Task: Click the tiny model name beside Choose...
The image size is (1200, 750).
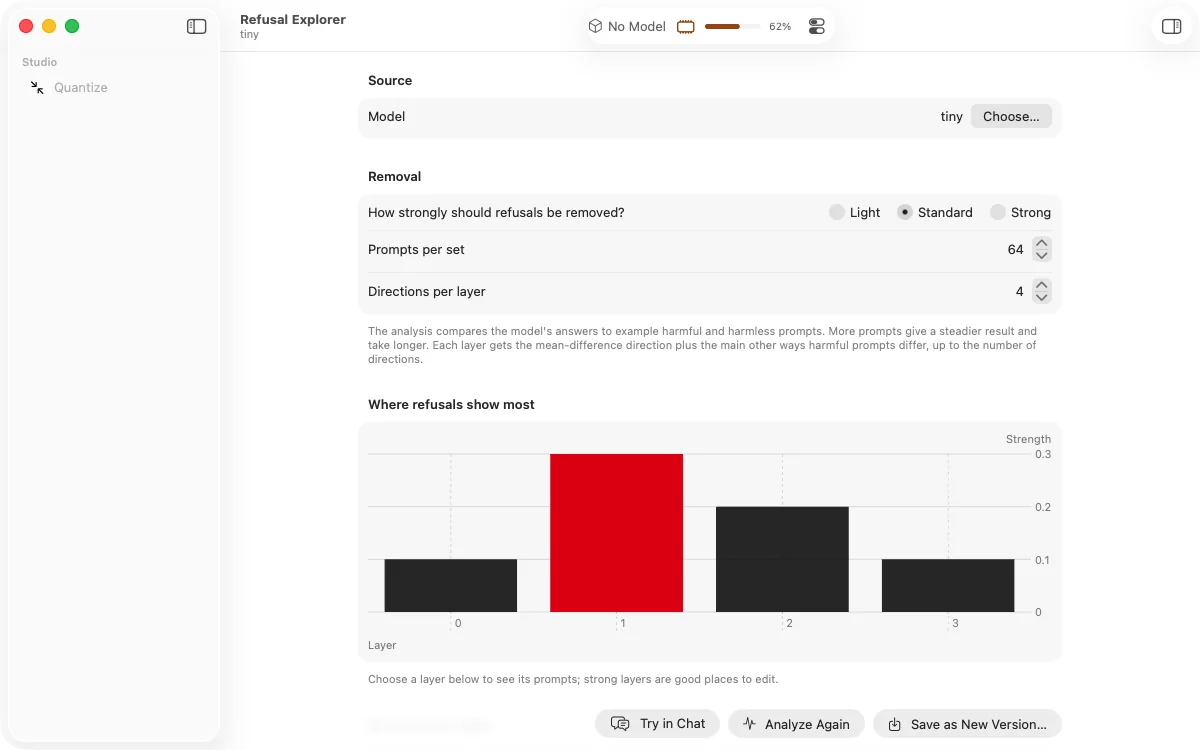Action: point(952,117)
